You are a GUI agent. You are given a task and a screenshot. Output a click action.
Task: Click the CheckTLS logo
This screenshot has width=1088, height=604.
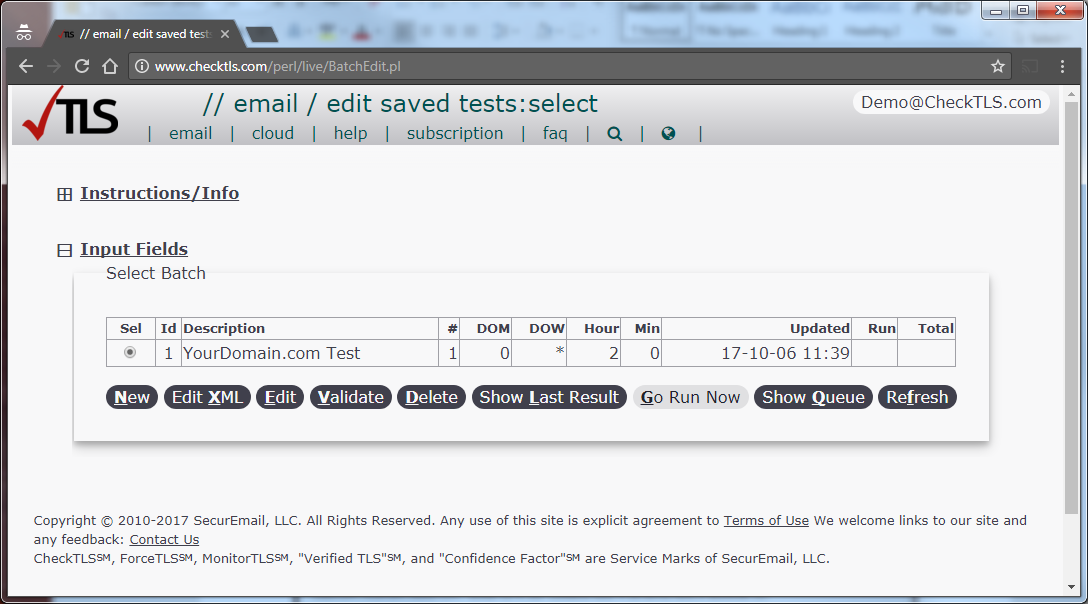70,114
